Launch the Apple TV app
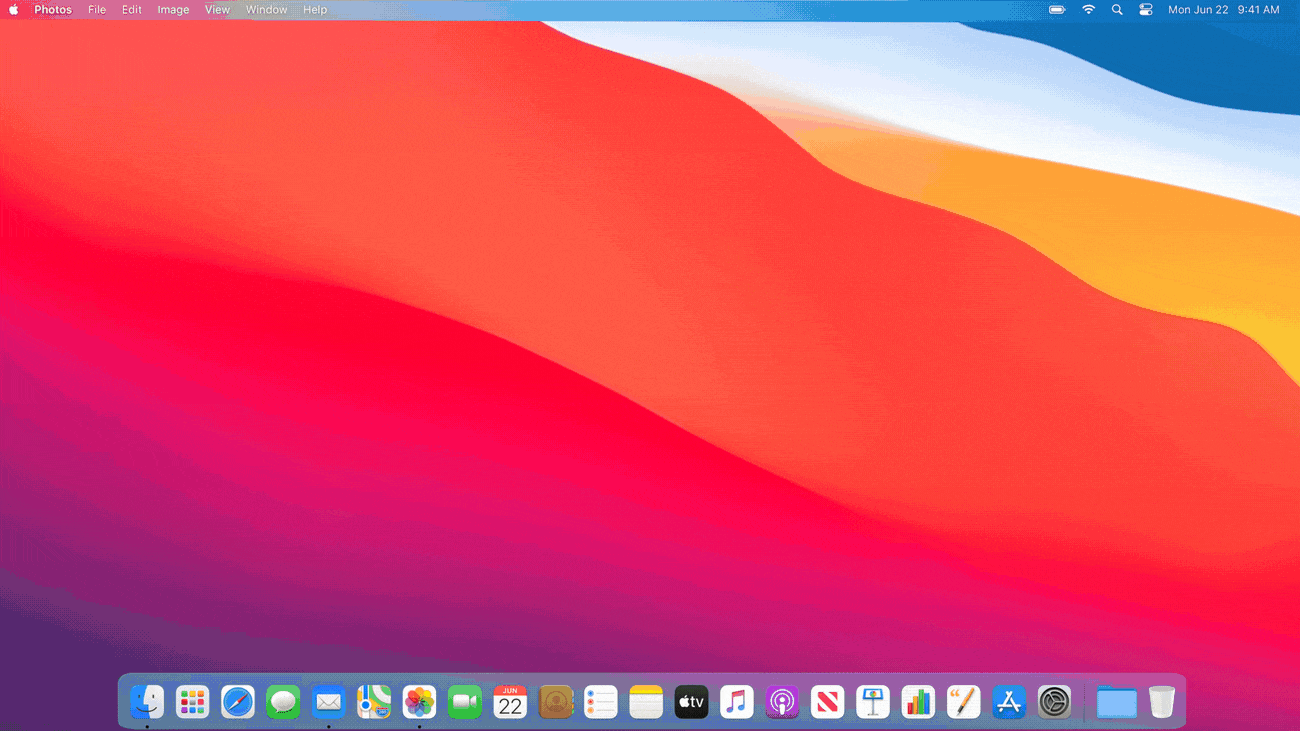The image size is (1300, 731). [691, 702]
